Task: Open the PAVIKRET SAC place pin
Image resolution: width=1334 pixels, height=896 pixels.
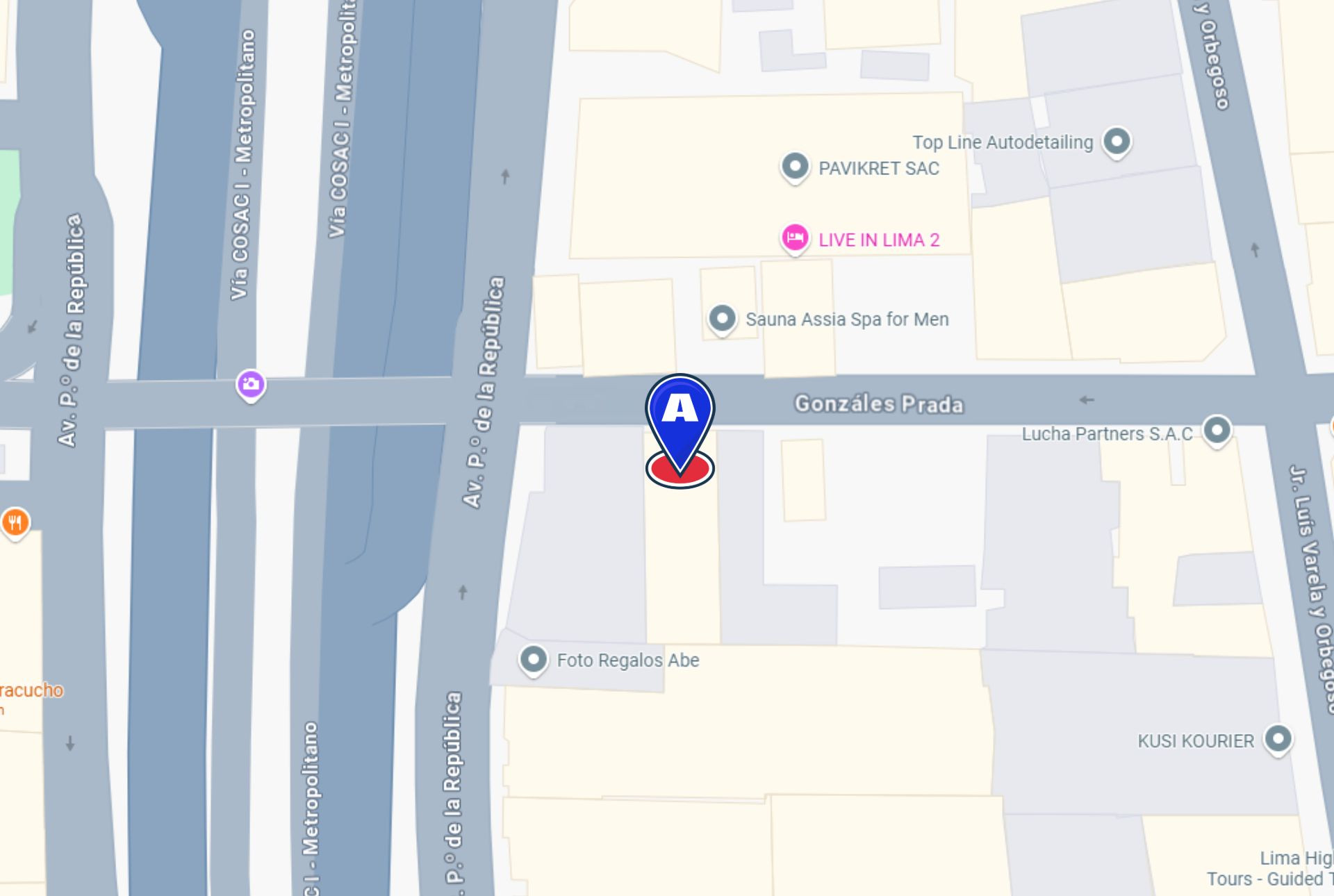Action: 795,167
